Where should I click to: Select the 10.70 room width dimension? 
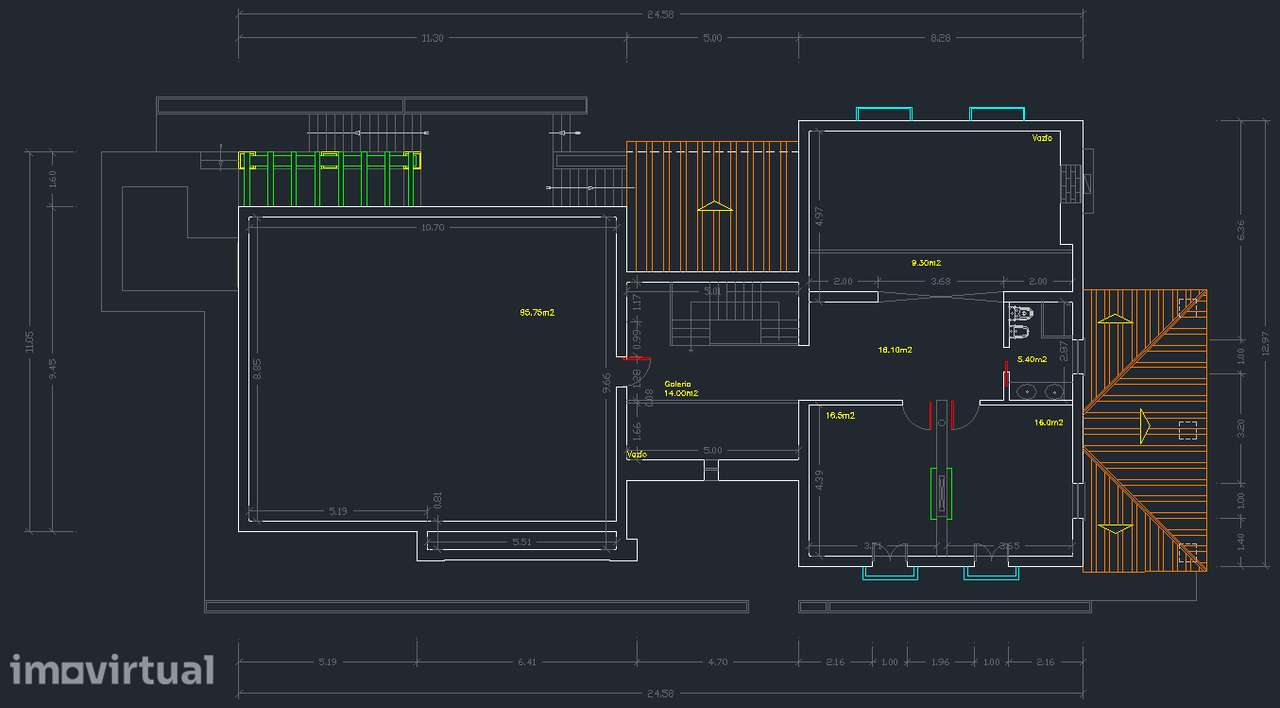tap(432, 227)
